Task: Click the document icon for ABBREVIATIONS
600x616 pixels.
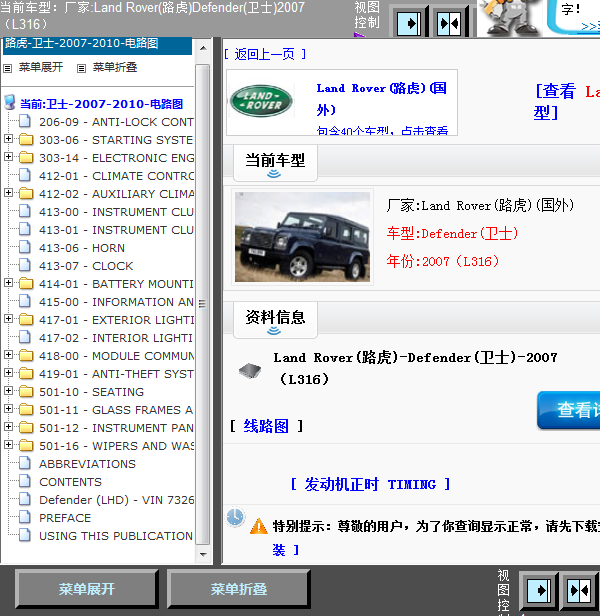Action: pos(25,464)
